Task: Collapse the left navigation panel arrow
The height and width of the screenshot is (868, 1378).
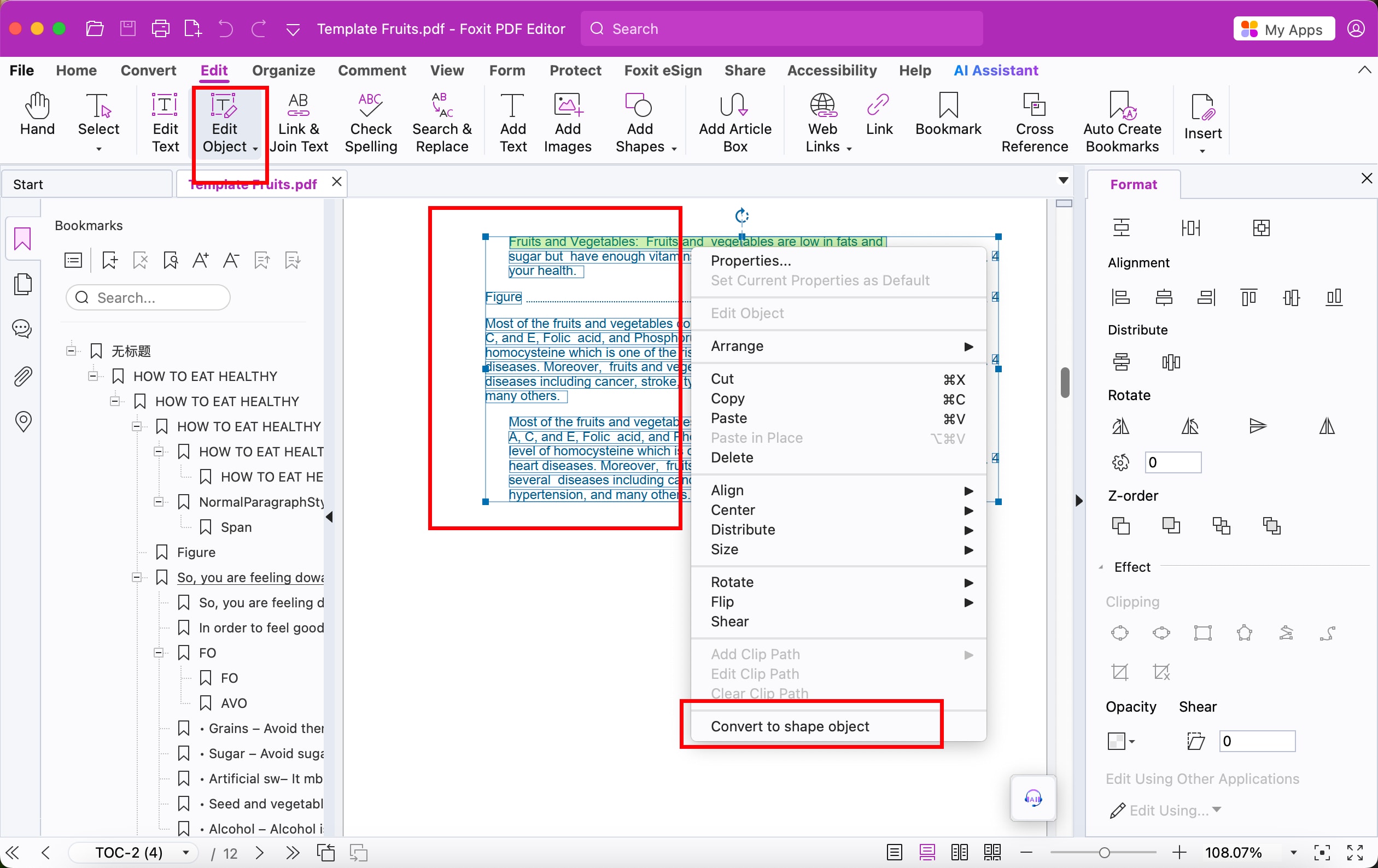Action: (330, 517)
